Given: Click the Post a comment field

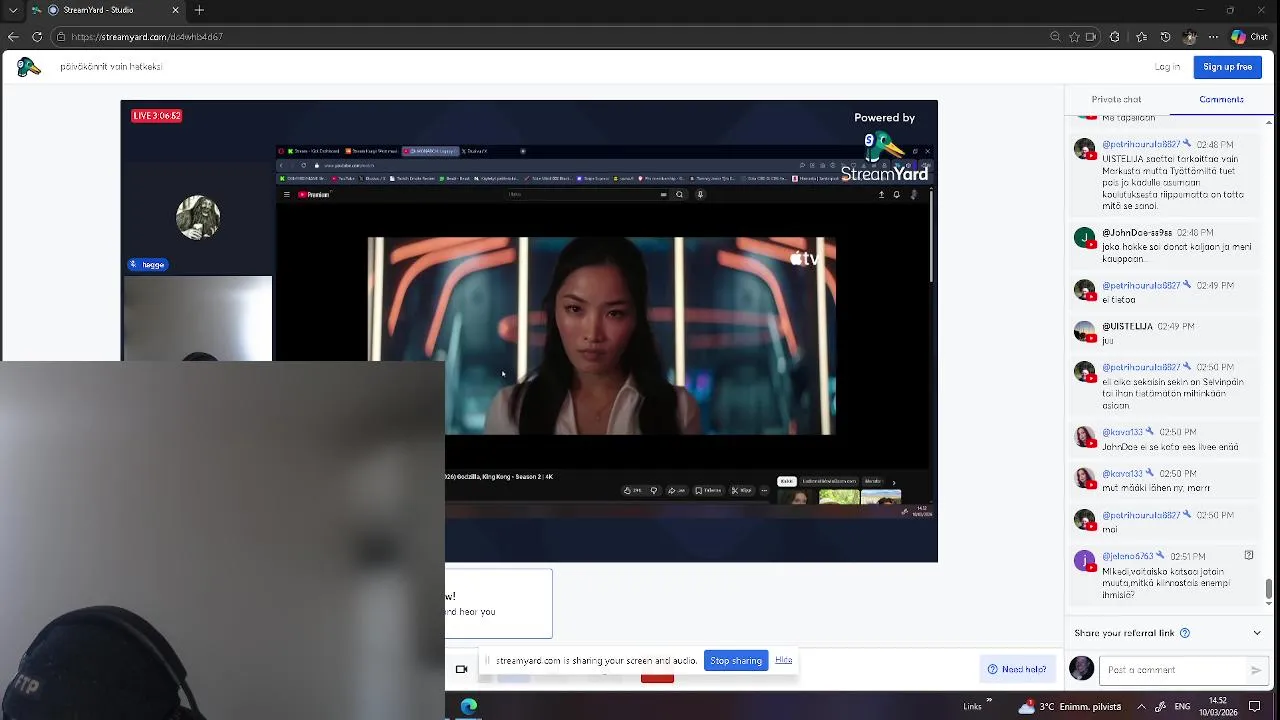Looking at the screenshot, I should (1175, 670).
